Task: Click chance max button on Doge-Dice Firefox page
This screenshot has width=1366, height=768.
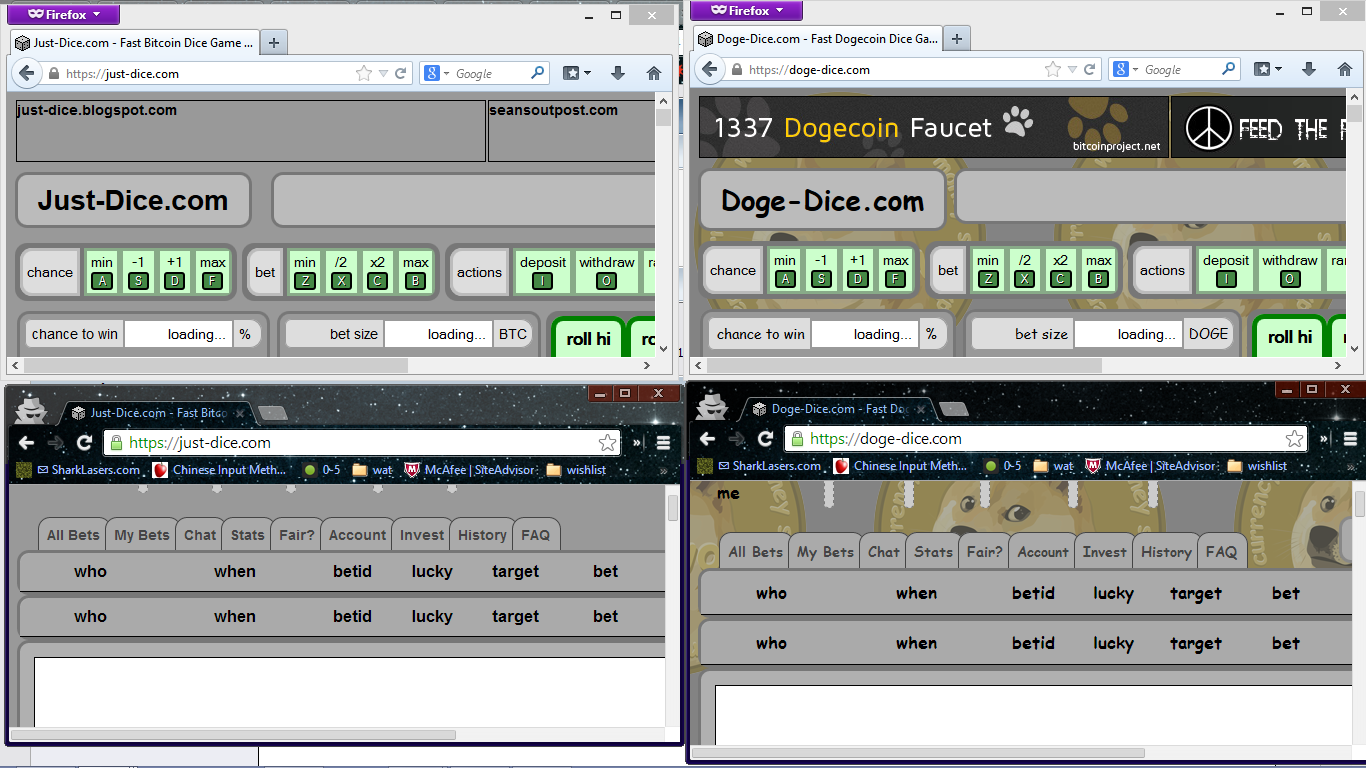Action: (x=896, y=269)
